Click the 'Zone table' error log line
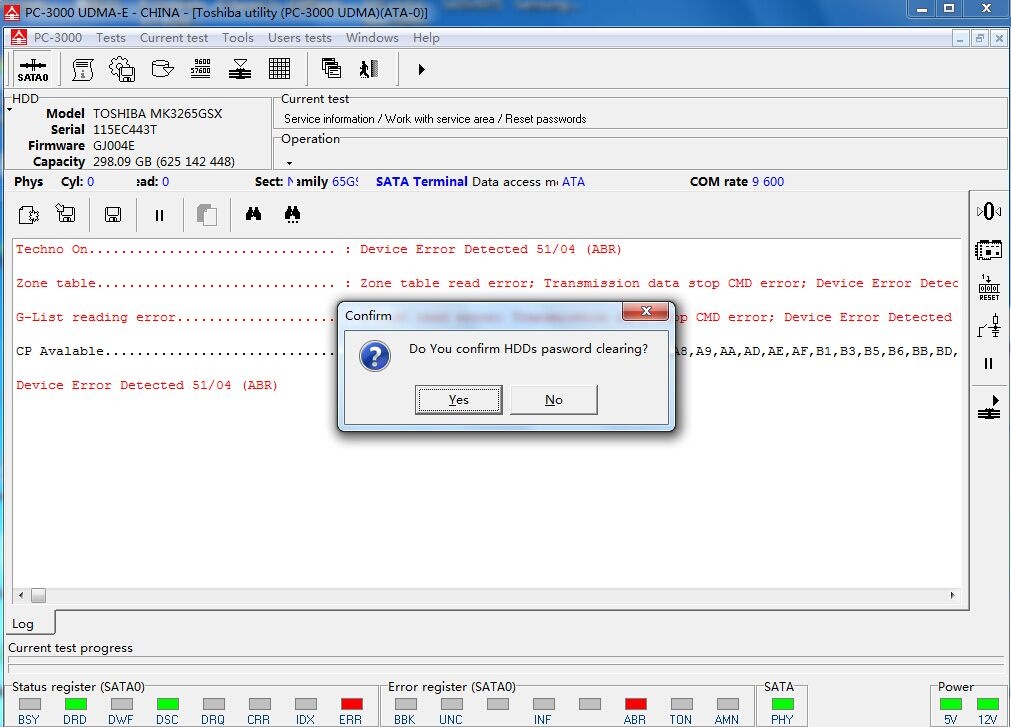This screenshot has width=1011, height=727. pos(487,284)
